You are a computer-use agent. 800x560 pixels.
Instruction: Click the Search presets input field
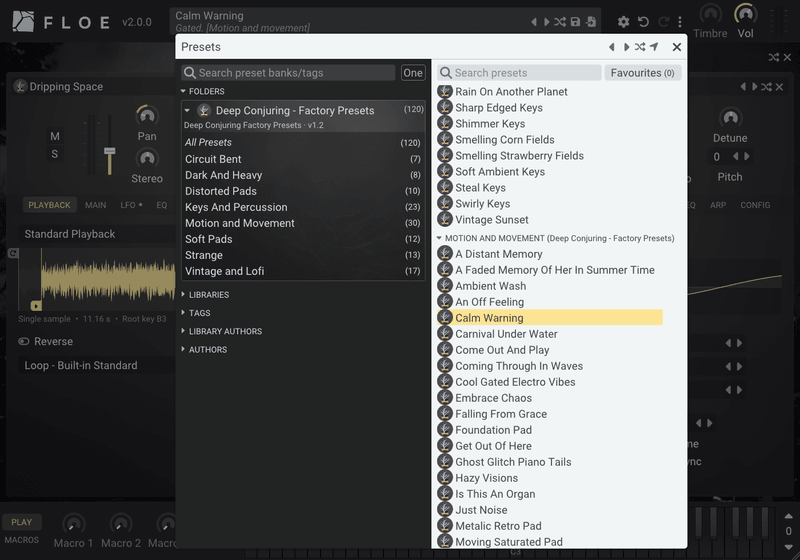click(519, 73)
